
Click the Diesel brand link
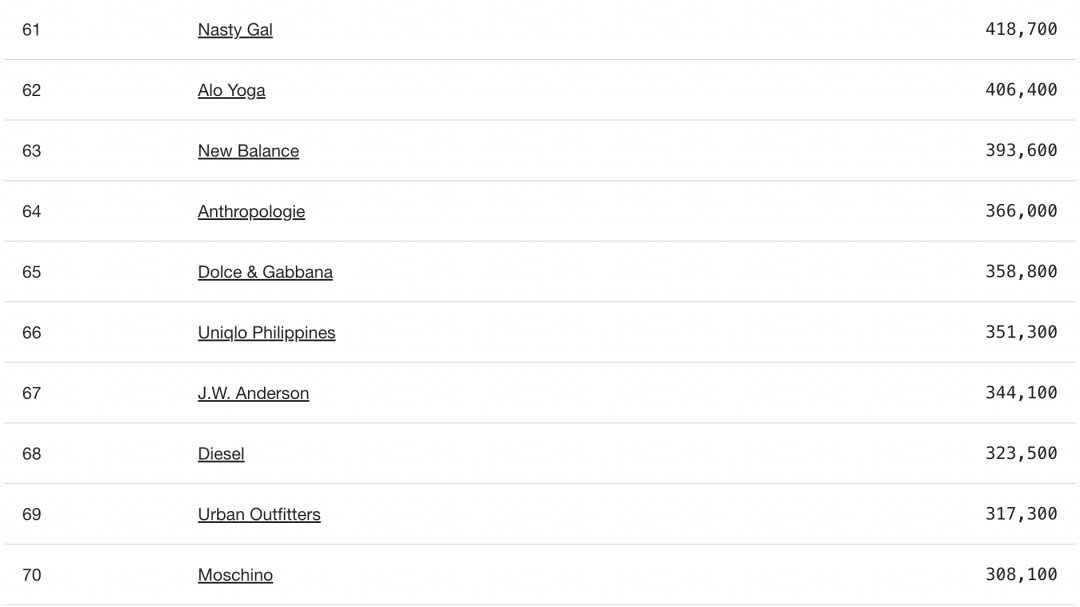pyautogui.click(x=221, y=454)
